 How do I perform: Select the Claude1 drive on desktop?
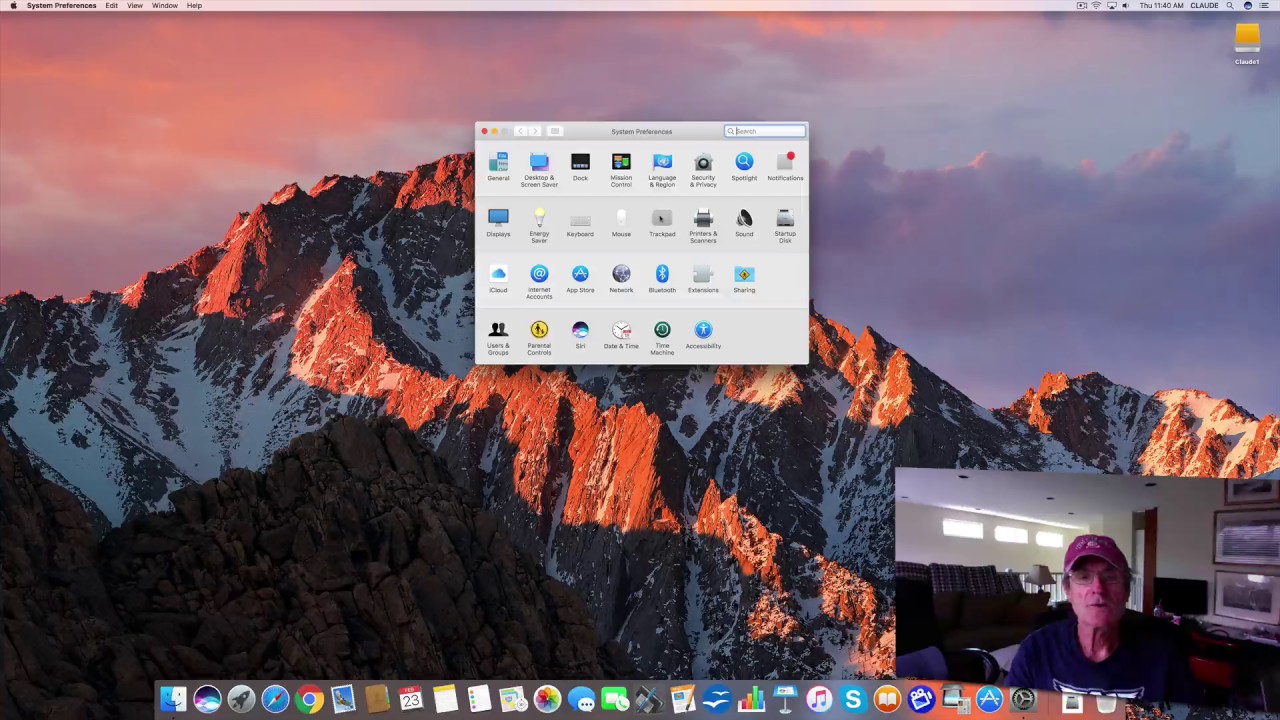pos(1247,45)
